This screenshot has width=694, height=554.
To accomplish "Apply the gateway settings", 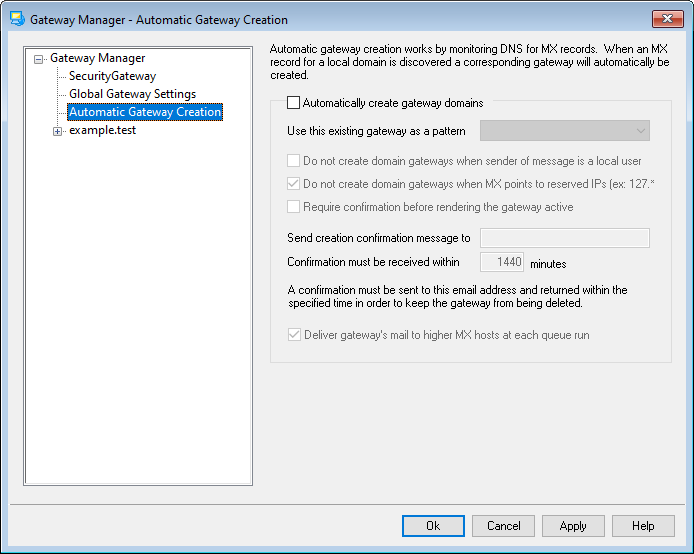I will (x=573, y=526).
